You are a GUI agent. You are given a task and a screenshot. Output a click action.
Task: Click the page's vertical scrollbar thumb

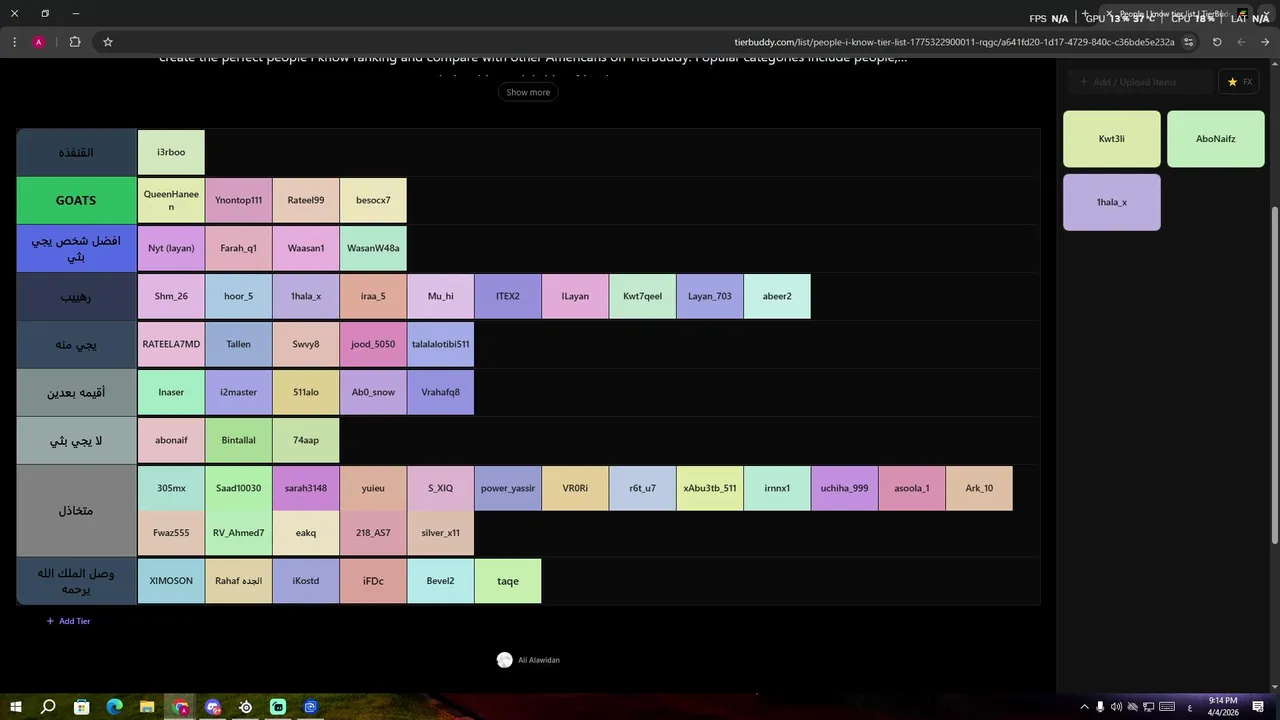[x=1274, y=375]
